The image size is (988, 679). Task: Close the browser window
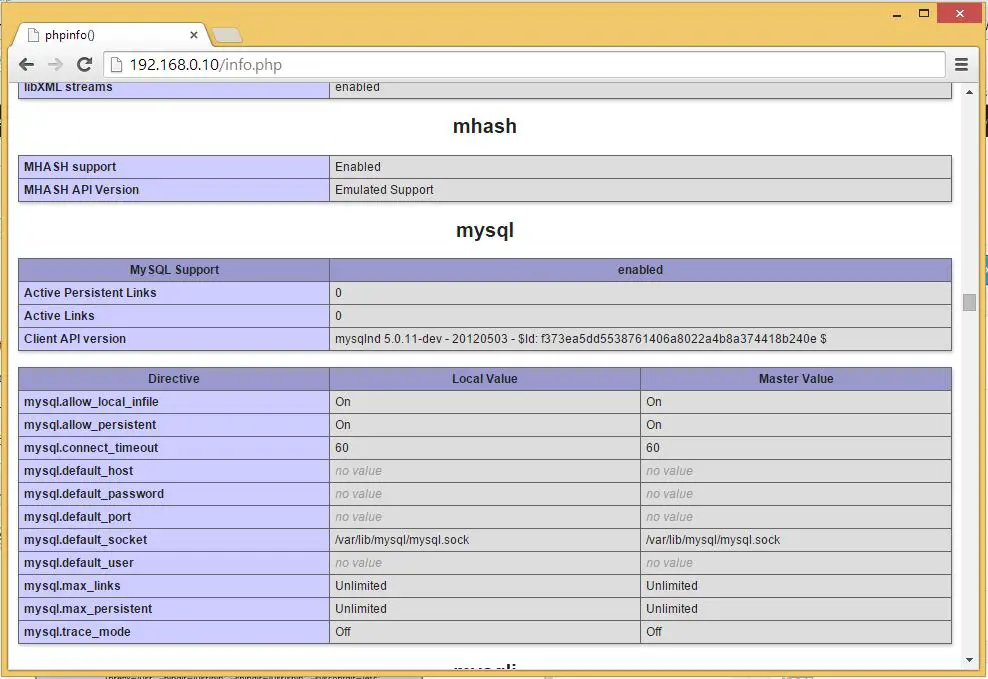[x=960, y=13]
